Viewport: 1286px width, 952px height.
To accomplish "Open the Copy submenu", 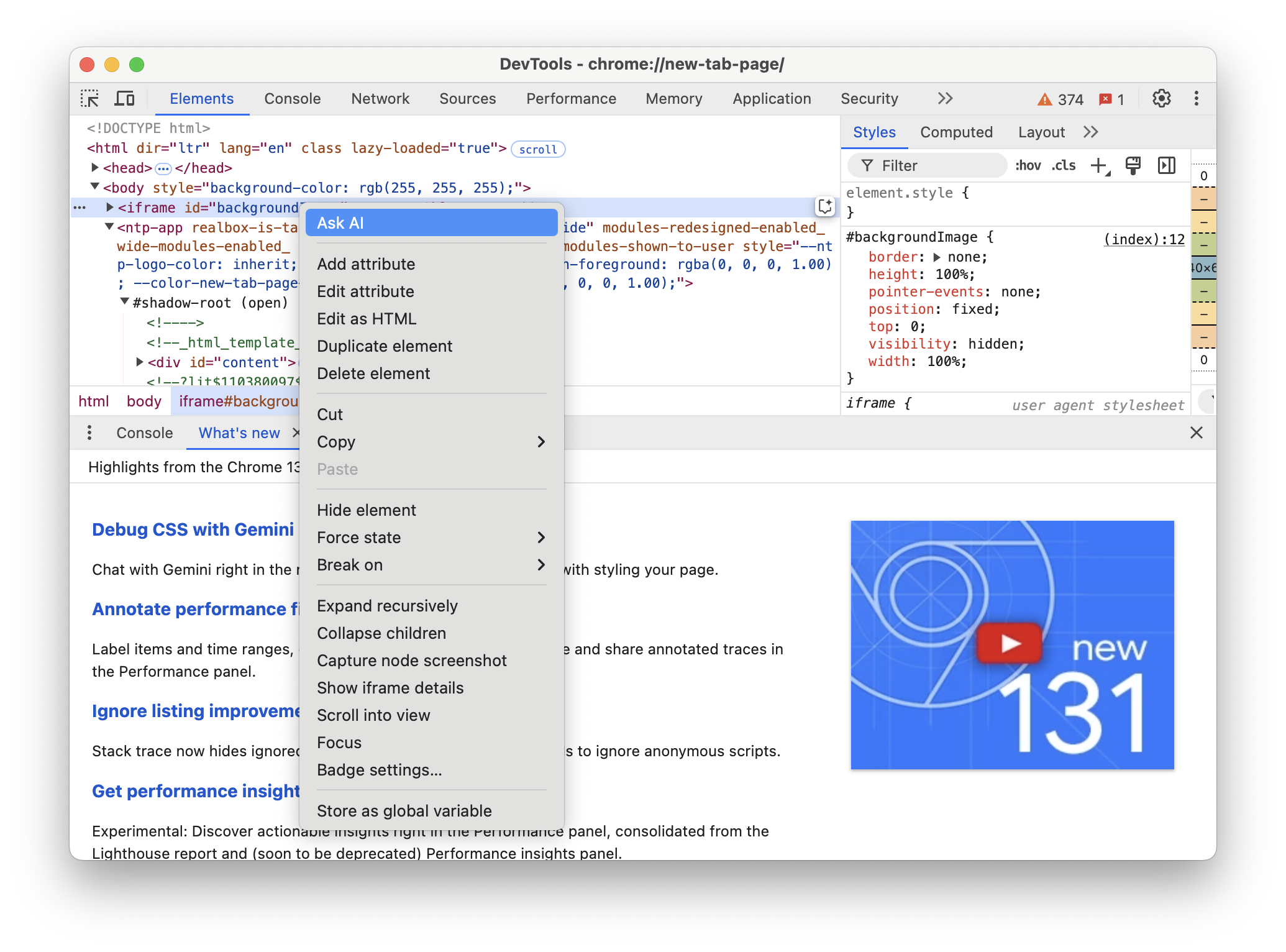I will (x=431, y=442).
